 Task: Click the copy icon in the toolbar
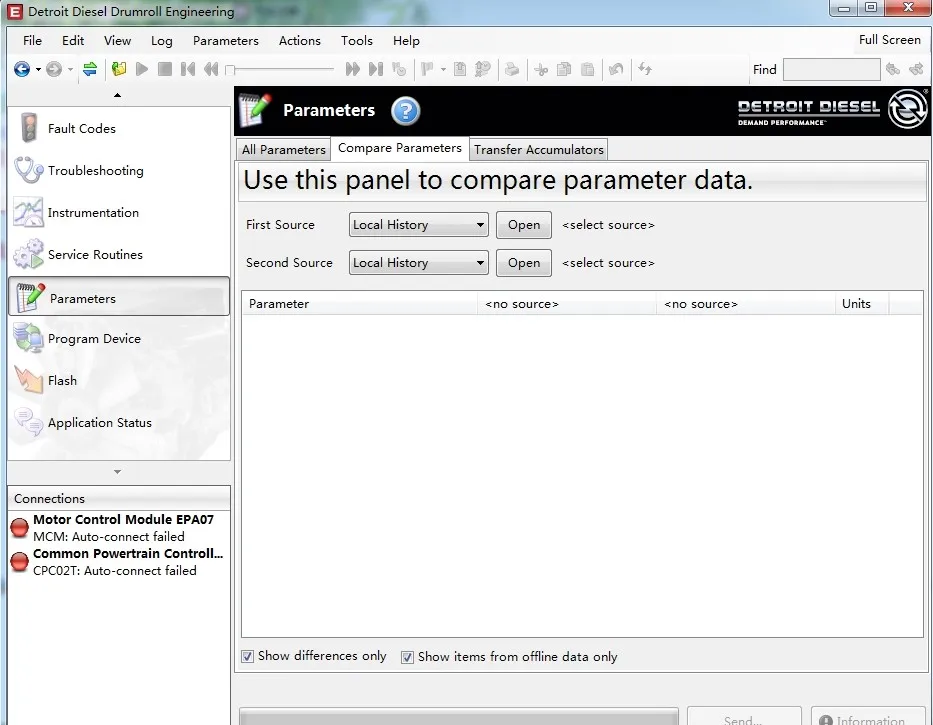[564, 69]
